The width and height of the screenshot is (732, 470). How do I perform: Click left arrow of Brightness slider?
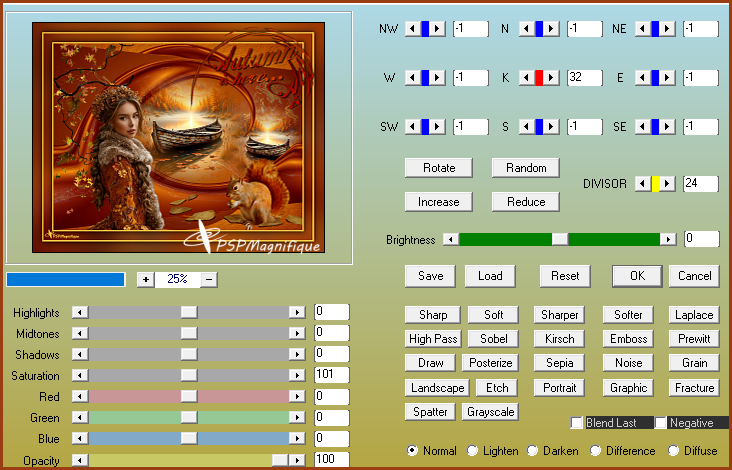[451, 239]
